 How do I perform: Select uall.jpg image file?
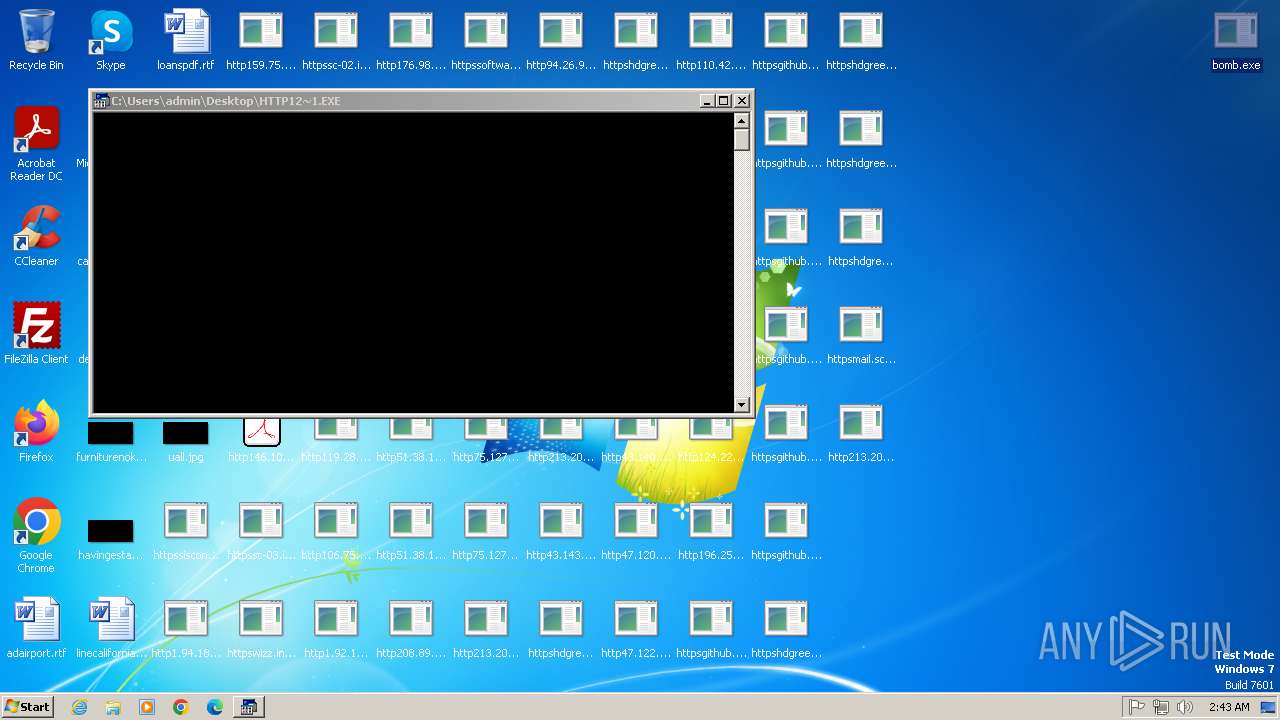(x=186, y=441)
